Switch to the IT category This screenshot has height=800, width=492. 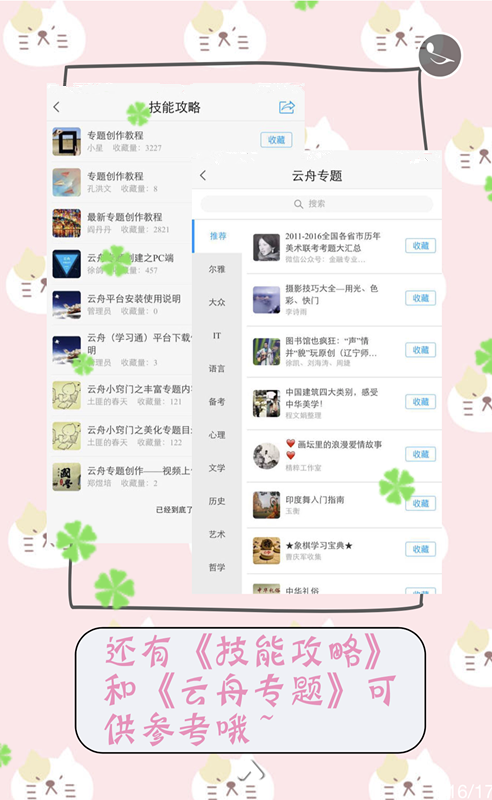click(217, 335)
